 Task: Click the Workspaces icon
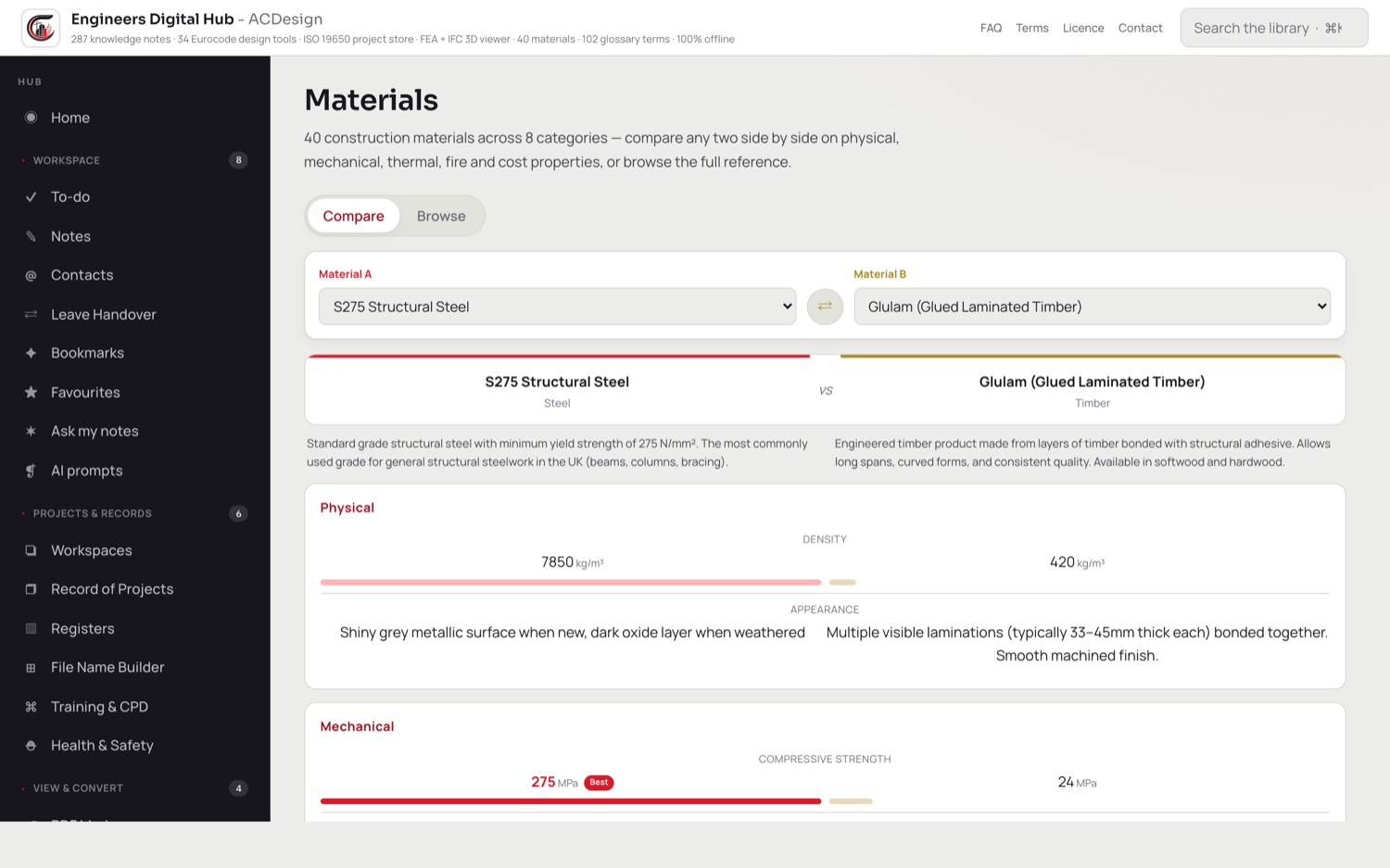(31, 550)
